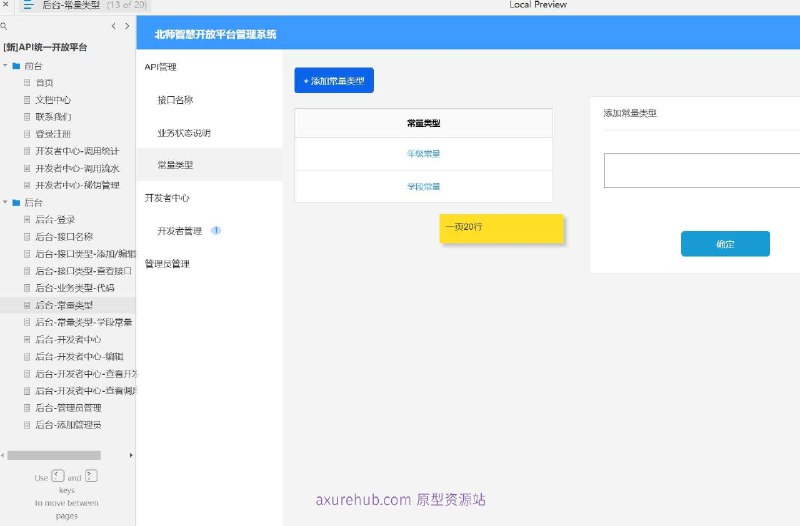Screen dimensions: 800x526
Task: Open the 首页 page in tree
Action: [44, 83]
